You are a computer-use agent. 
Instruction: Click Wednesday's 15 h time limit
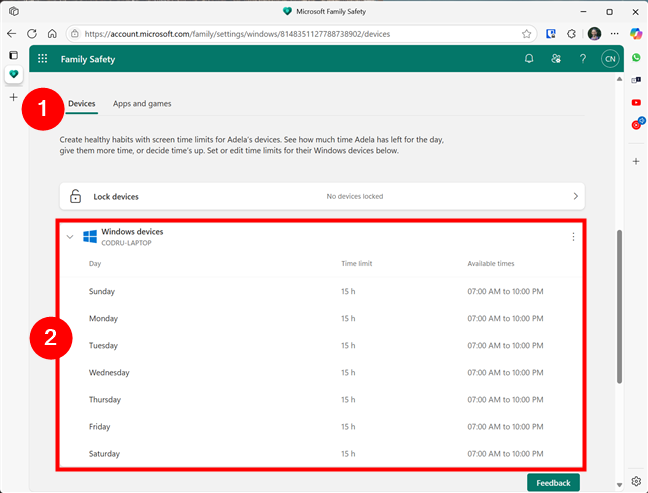(348, 372)
